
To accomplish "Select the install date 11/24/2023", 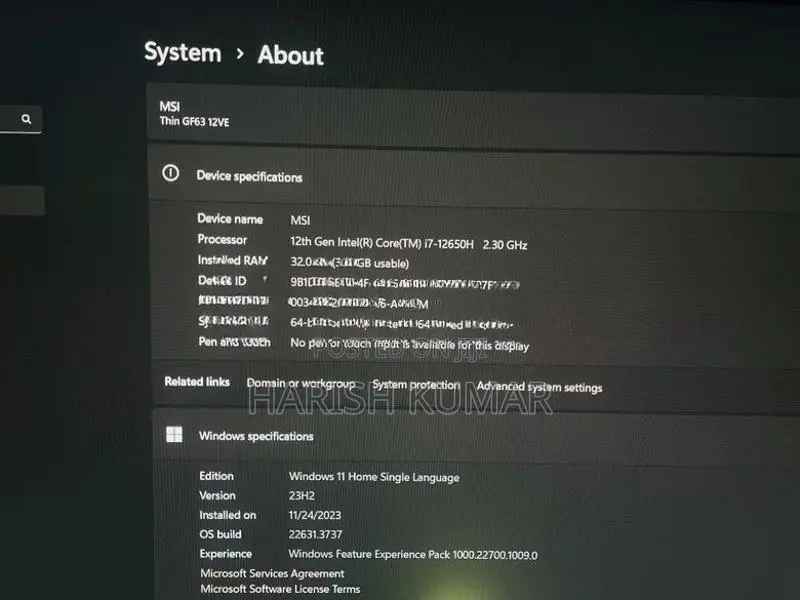I will [315, 515].
